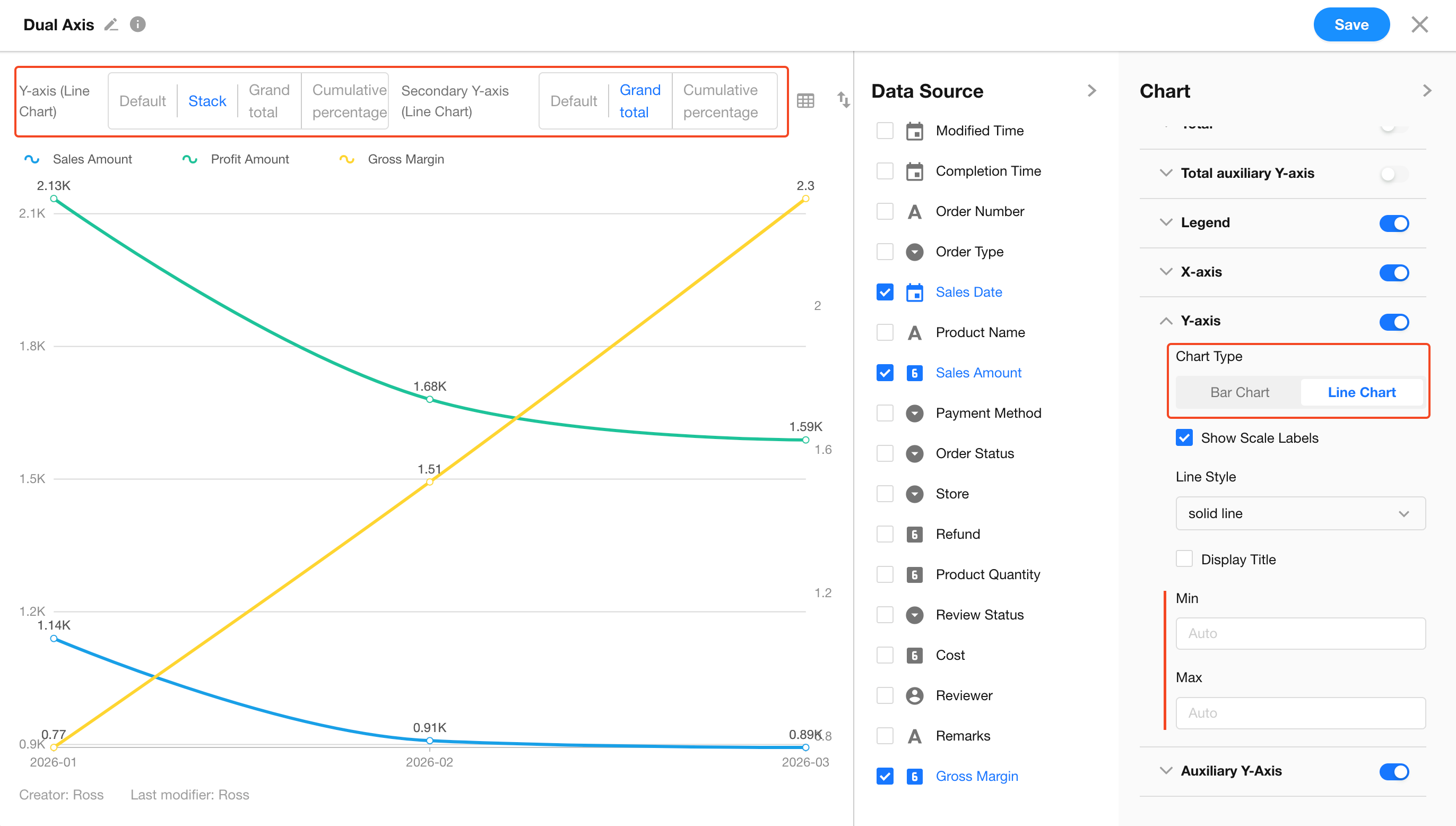Click the Gross Margin legend line icon
The height and width of the screenshot is (826, 1456).
[346, 159]
